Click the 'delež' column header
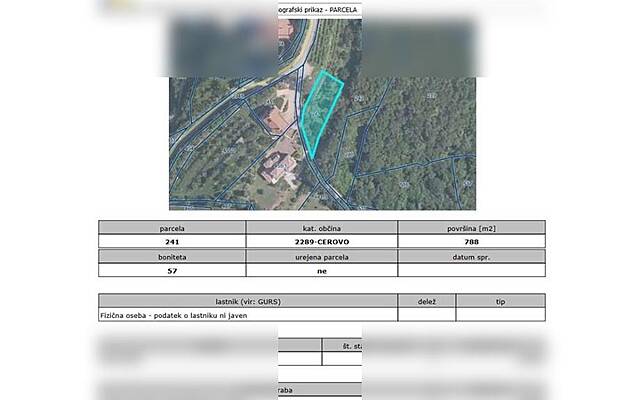 tap(427, 300)
